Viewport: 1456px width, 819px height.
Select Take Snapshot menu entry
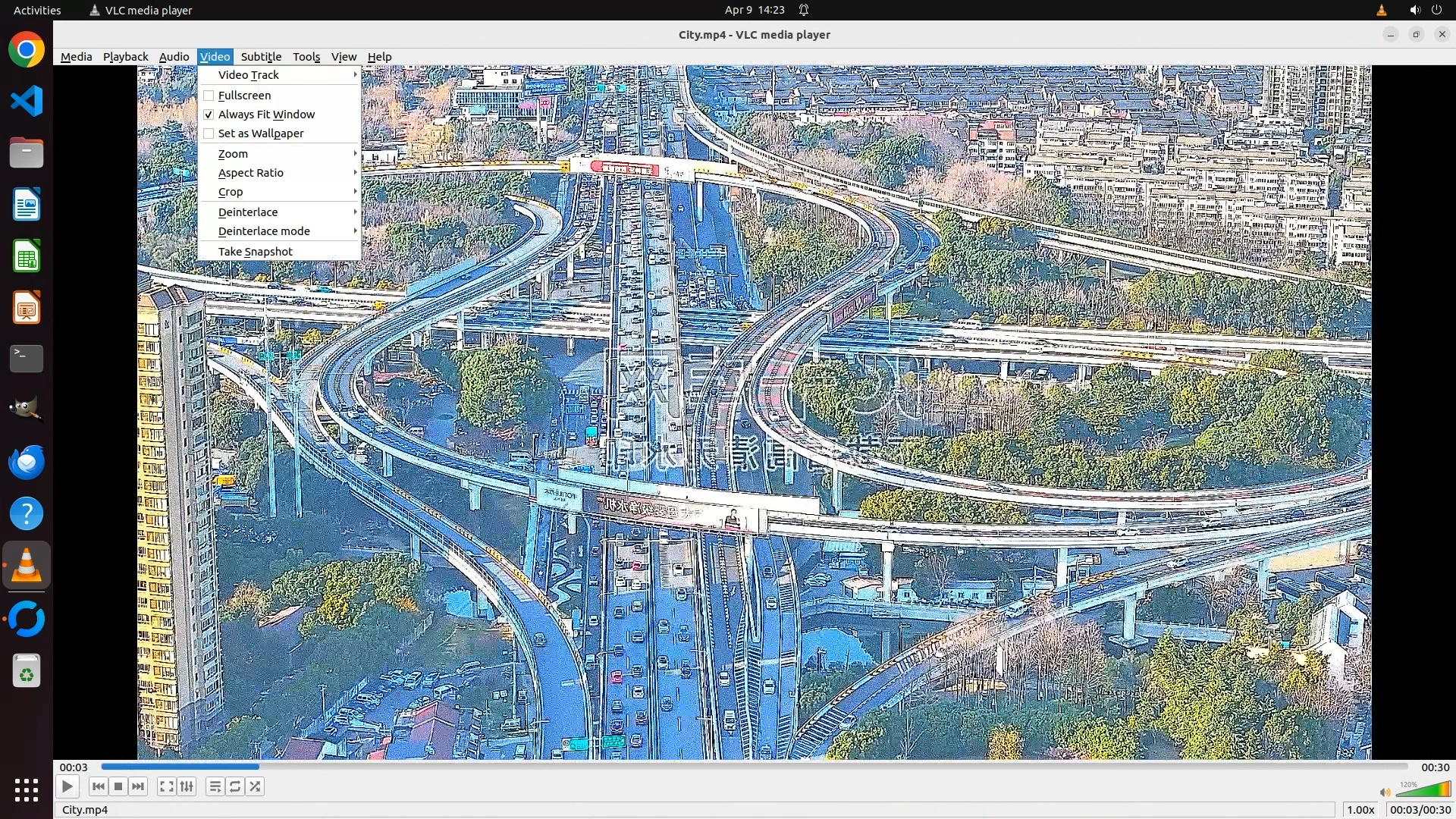coord(255,252)
